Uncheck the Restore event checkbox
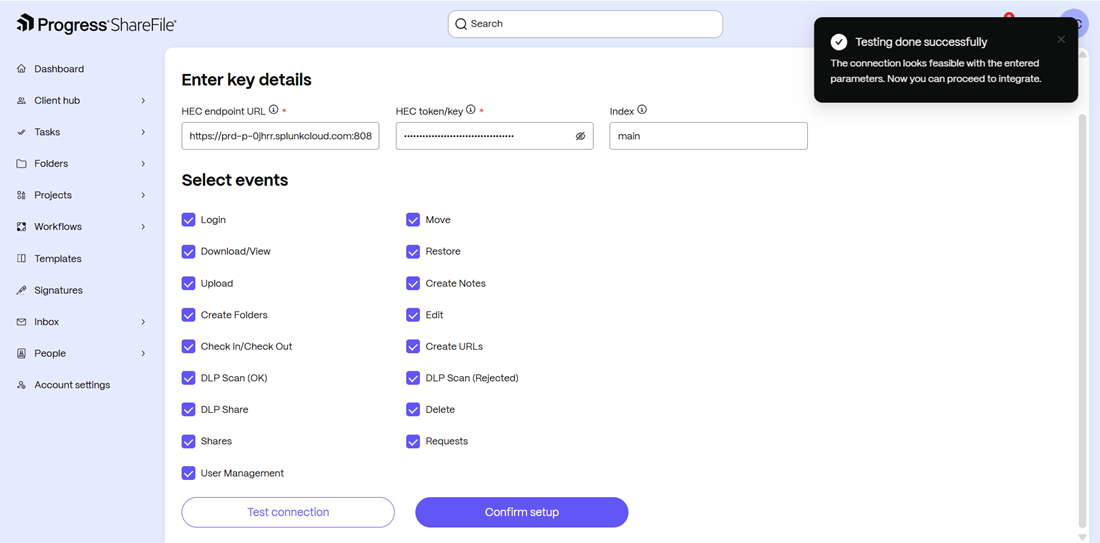 point(413,251)
